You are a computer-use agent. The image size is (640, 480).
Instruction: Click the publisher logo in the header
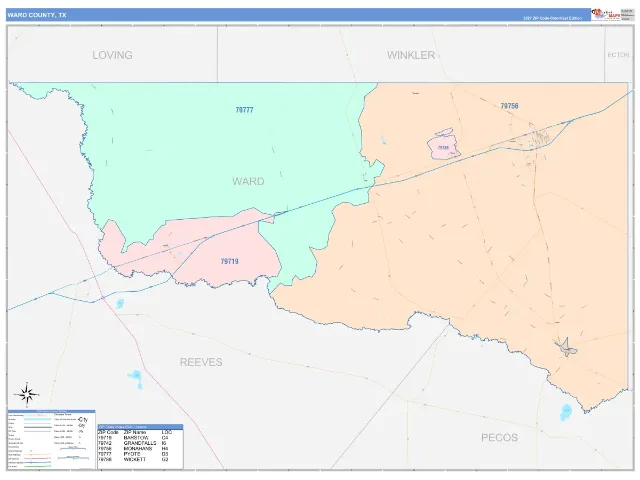pos(606,14)
